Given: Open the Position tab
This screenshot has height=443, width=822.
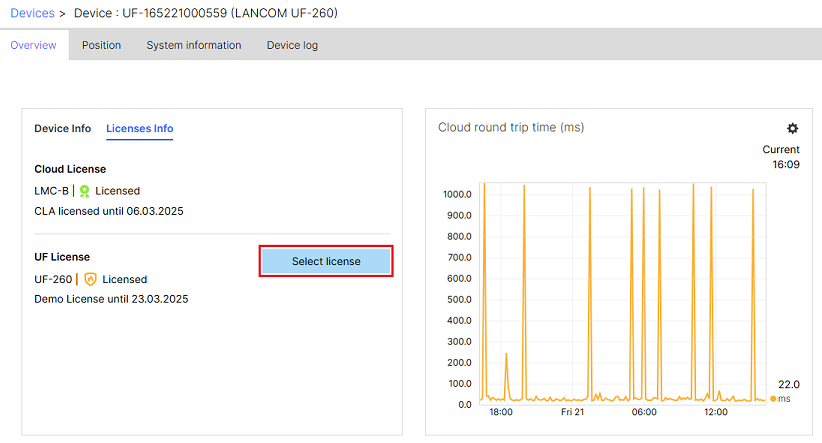Looking at the screenshot, I should [101, 45].
